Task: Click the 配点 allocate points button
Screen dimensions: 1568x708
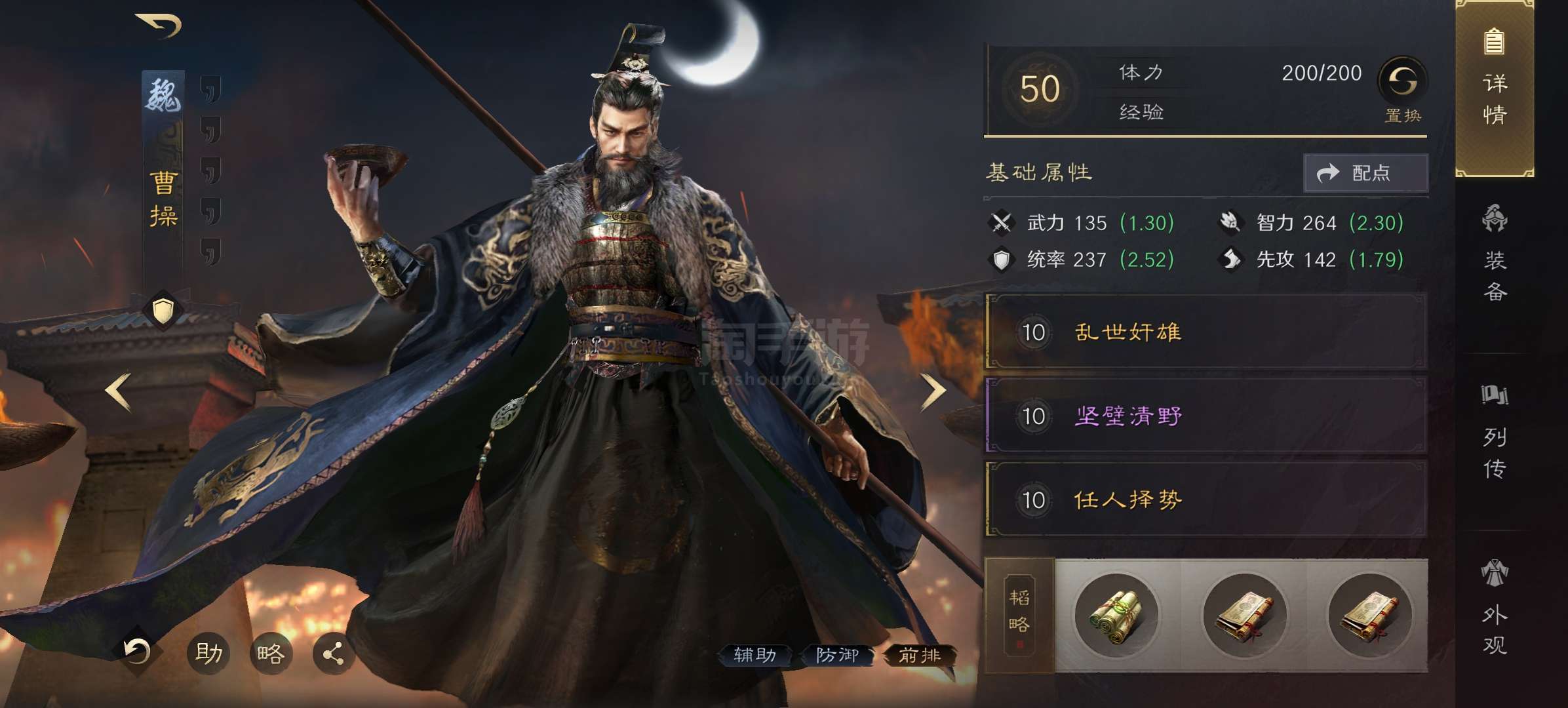Action: coord(1365,173)
